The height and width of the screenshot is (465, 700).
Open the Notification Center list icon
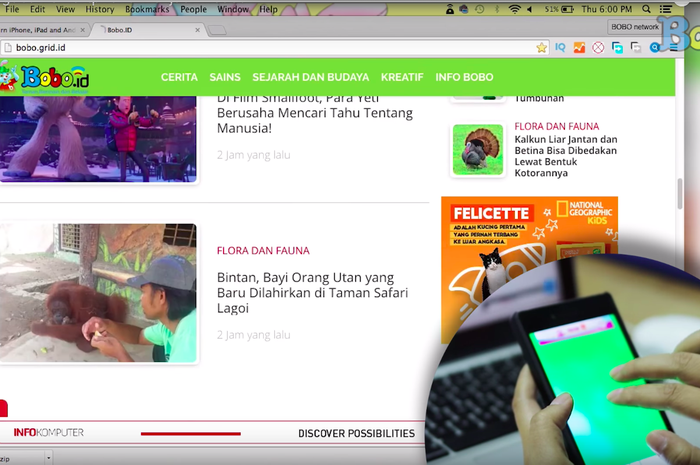click(x=666, y=9)
